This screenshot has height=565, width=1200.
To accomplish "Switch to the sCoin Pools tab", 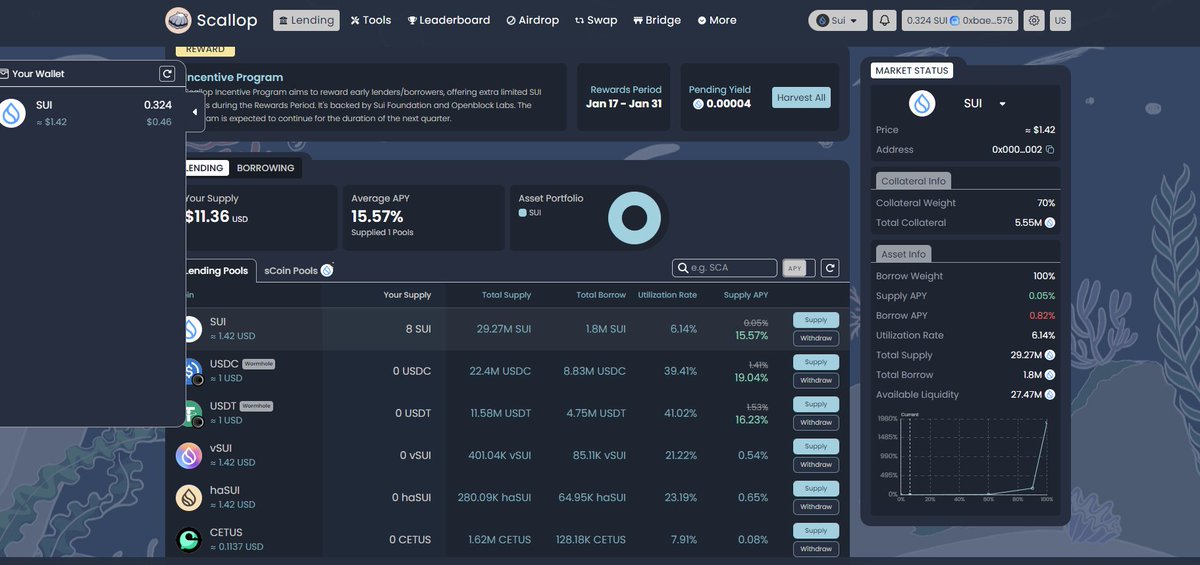I will point(298,271).
